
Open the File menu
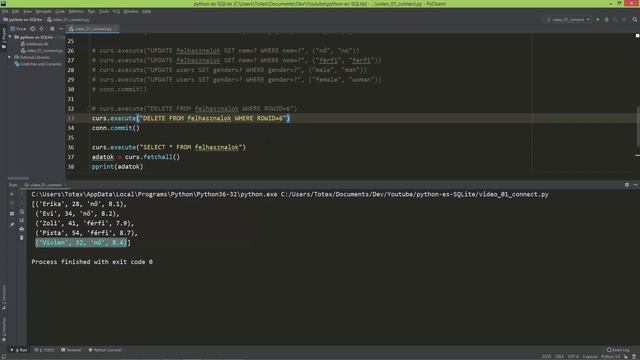(x=5, y=11)
